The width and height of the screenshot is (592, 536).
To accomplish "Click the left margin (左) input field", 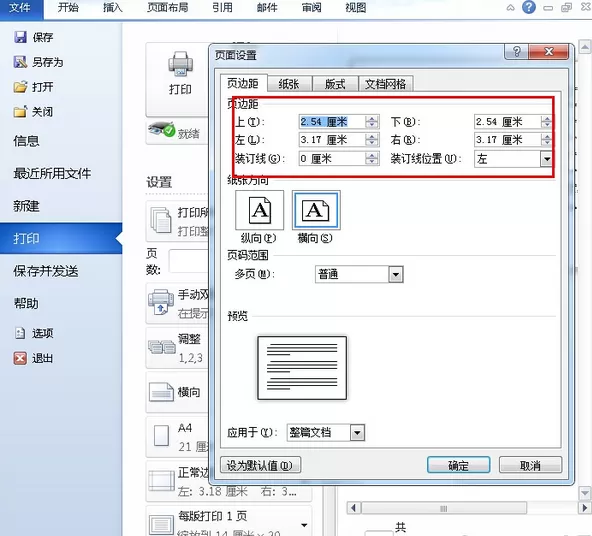I will click(332, 140).
